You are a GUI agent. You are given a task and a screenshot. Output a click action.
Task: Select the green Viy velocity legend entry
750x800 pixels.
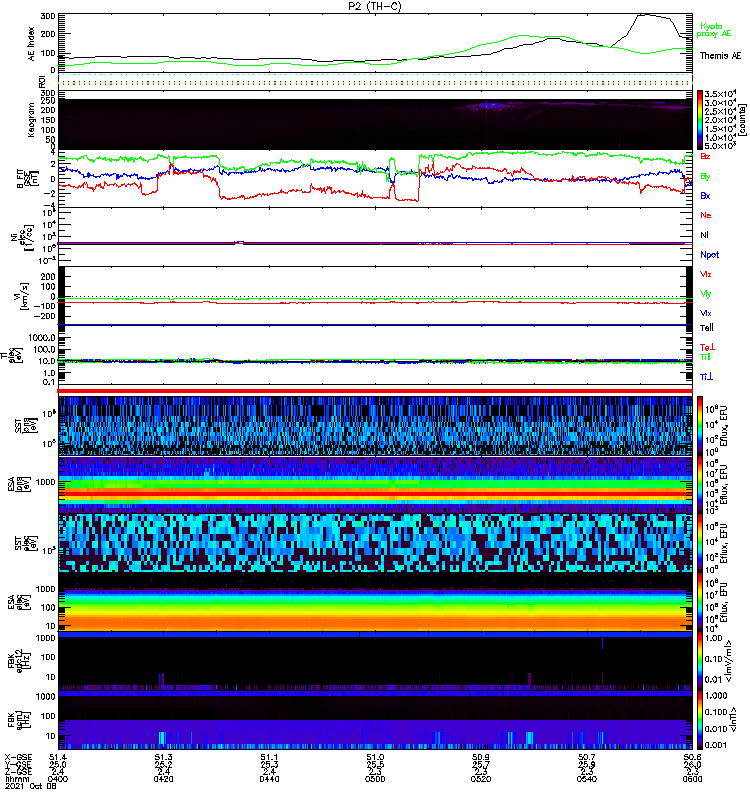pyautogui.click(x=706, y=294)
